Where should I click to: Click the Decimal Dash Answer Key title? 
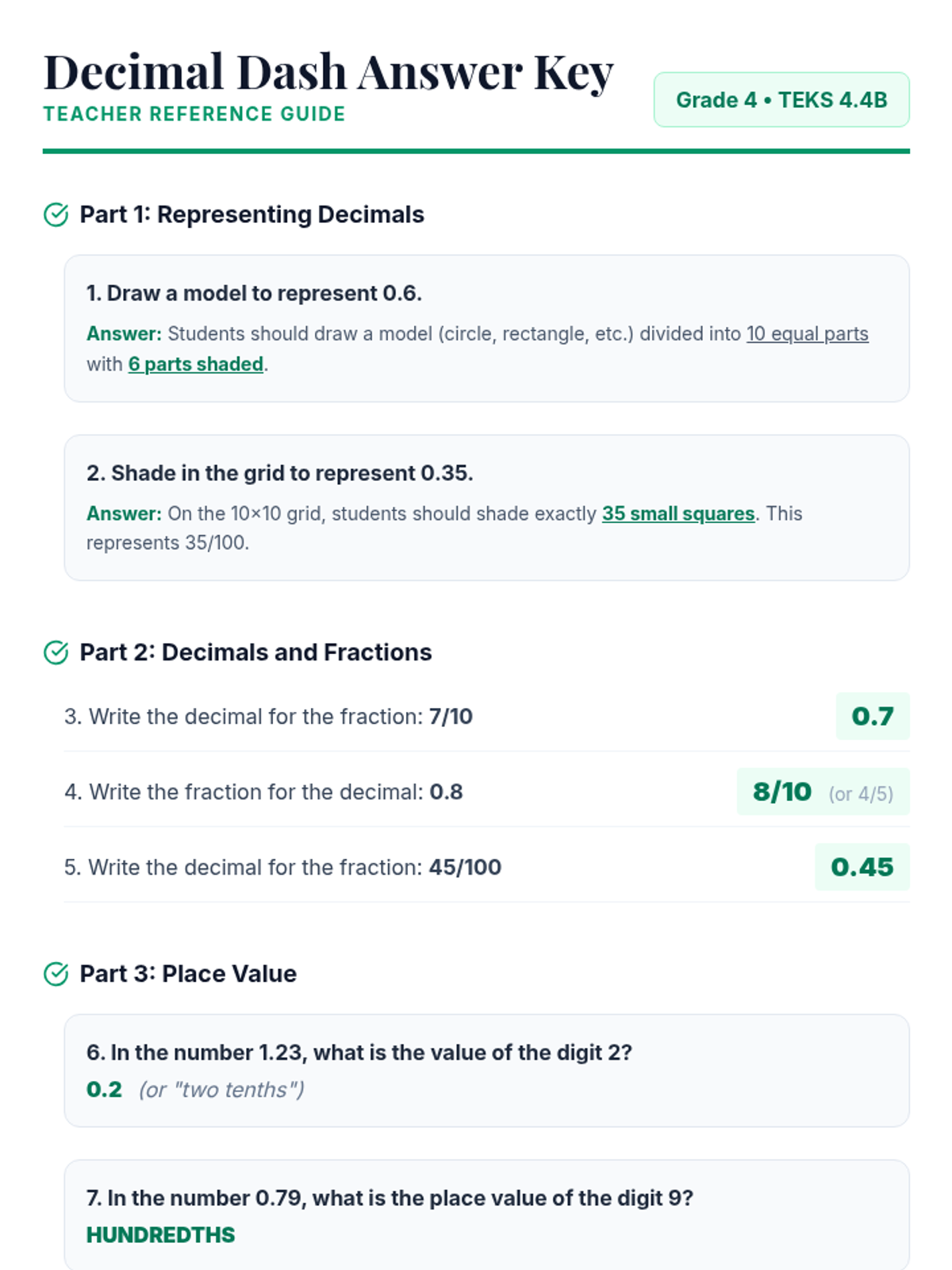[328, 72]
